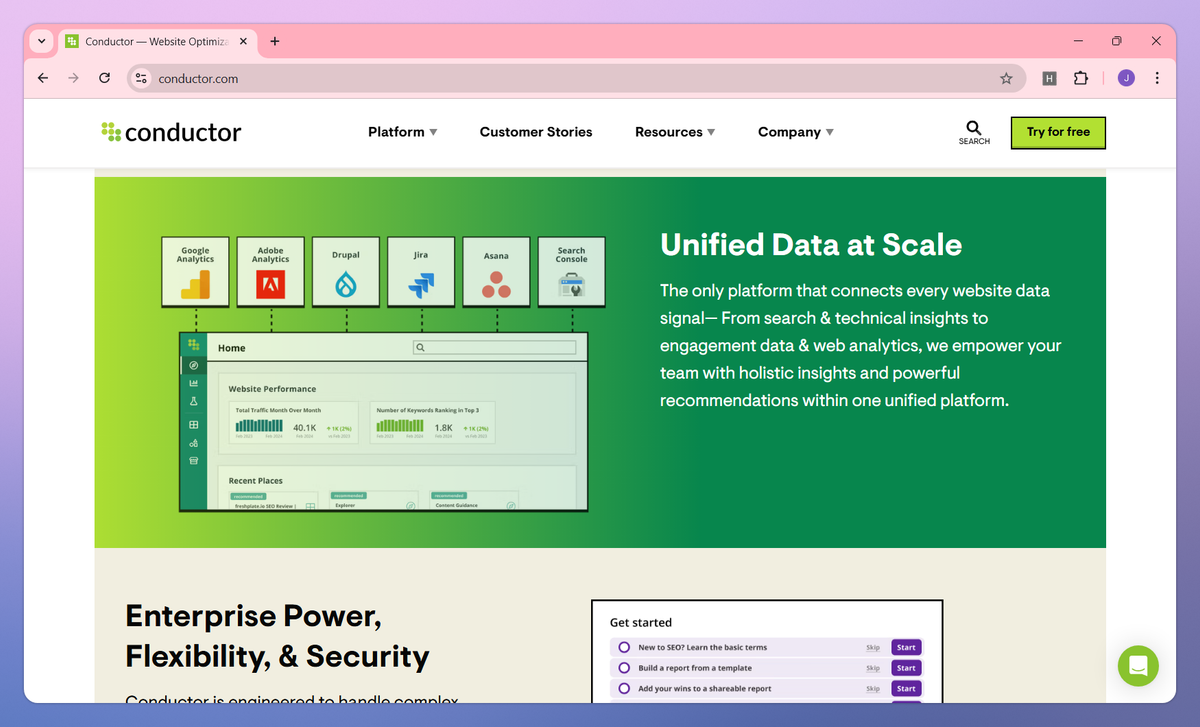Open a new tab with the plus button
The image size is (1200, 727).
pyautogui.click(x=275, y=41)
